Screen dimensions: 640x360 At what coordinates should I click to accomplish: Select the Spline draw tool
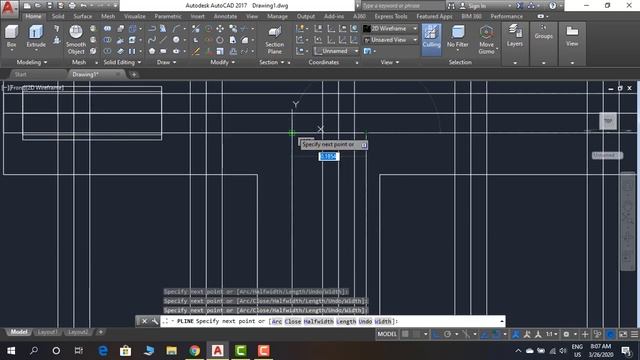pyautogui.click(x=152, y=40)
